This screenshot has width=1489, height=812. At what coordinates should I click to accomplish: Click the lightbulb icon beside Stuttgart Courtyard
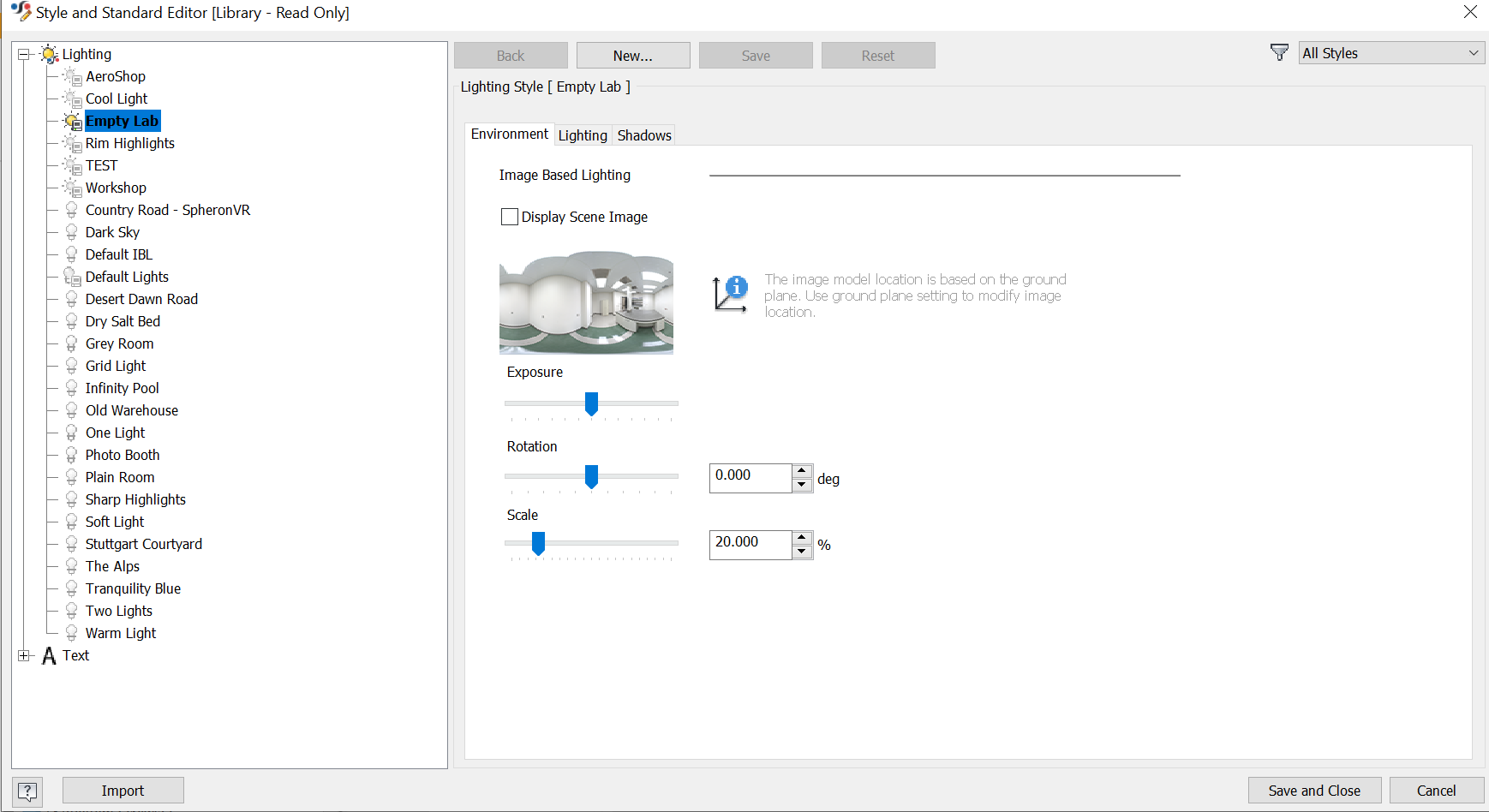pyautogui.click(x=72, y=544)
